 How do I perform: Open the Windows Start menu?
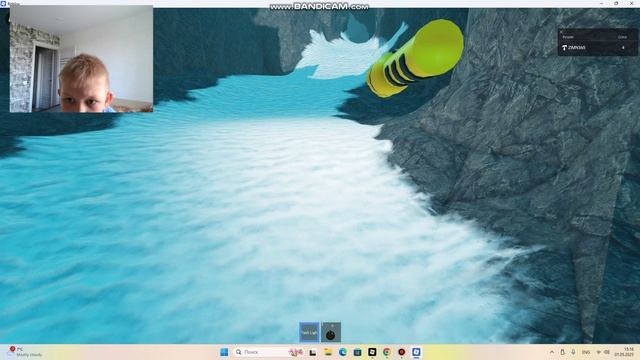tap(224, 352)
